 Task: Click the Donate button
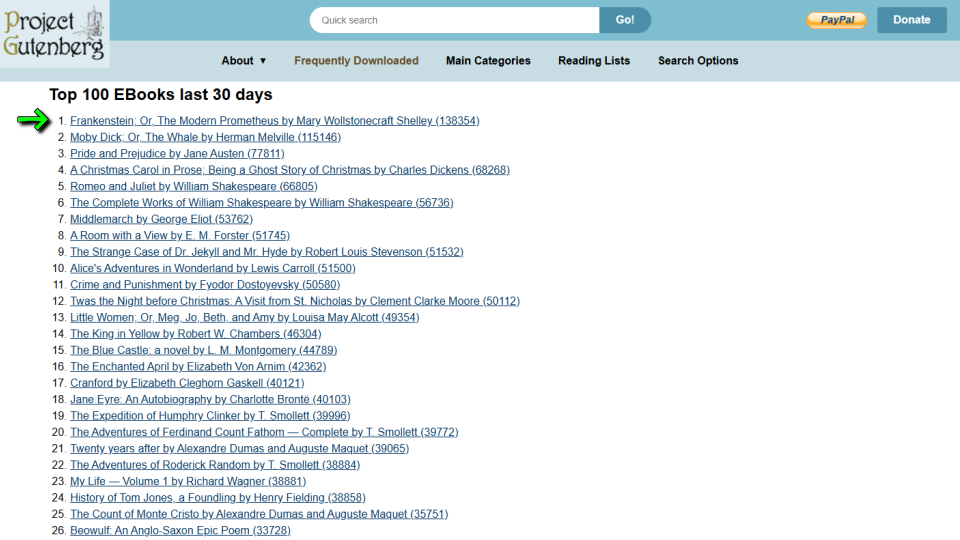[911, 20]
